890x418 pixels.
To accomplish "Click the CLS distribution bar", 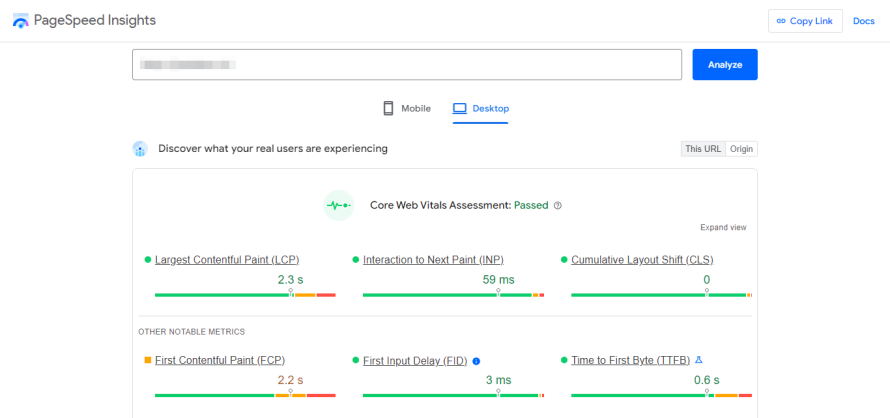I will [662, 295].
